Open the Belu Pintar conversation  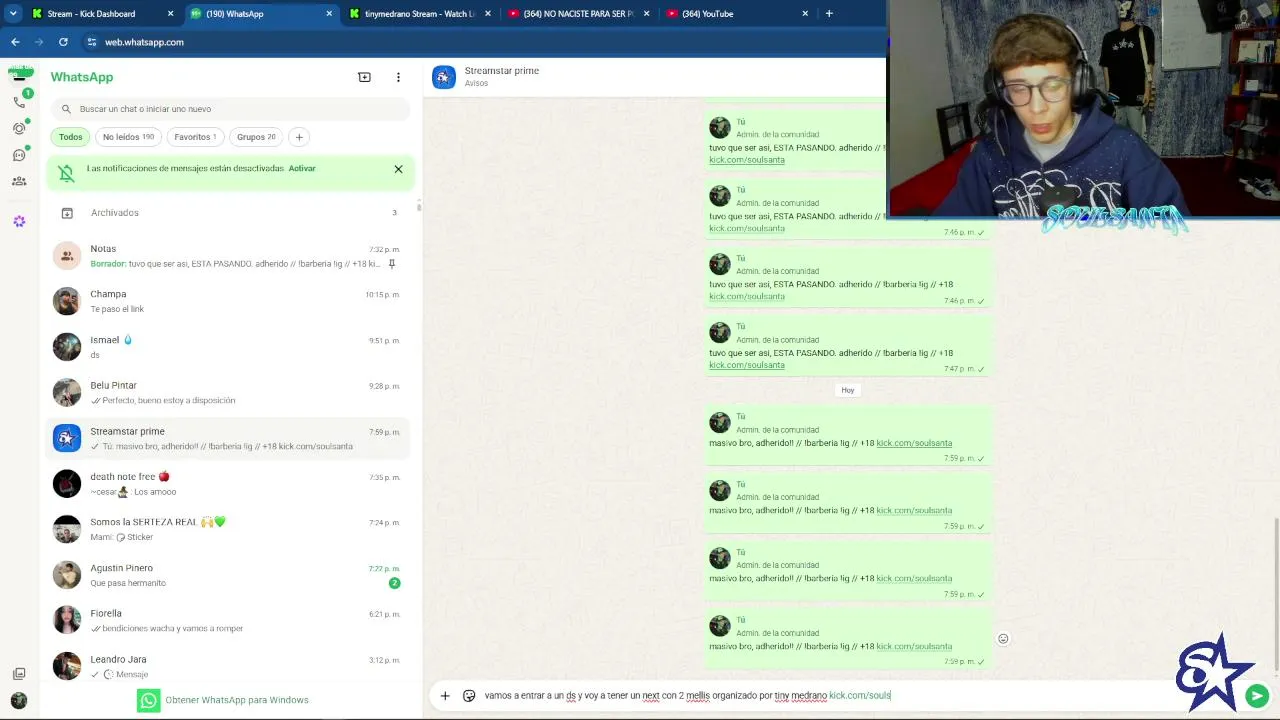229,392
